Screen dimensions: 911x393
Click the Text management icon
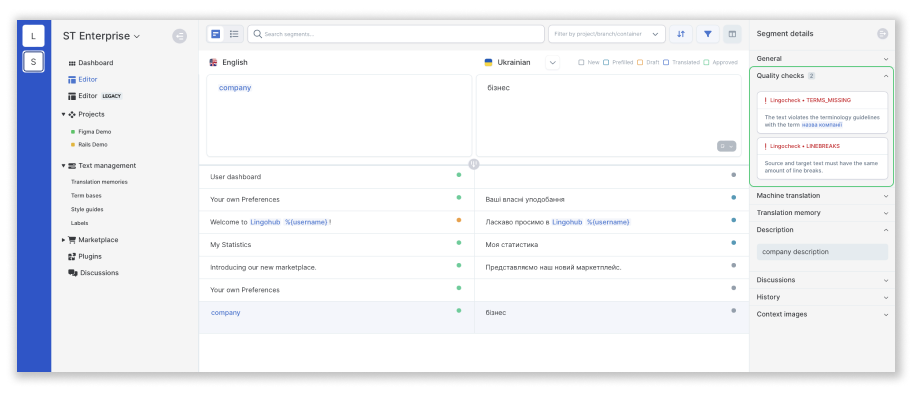[72, 166]
